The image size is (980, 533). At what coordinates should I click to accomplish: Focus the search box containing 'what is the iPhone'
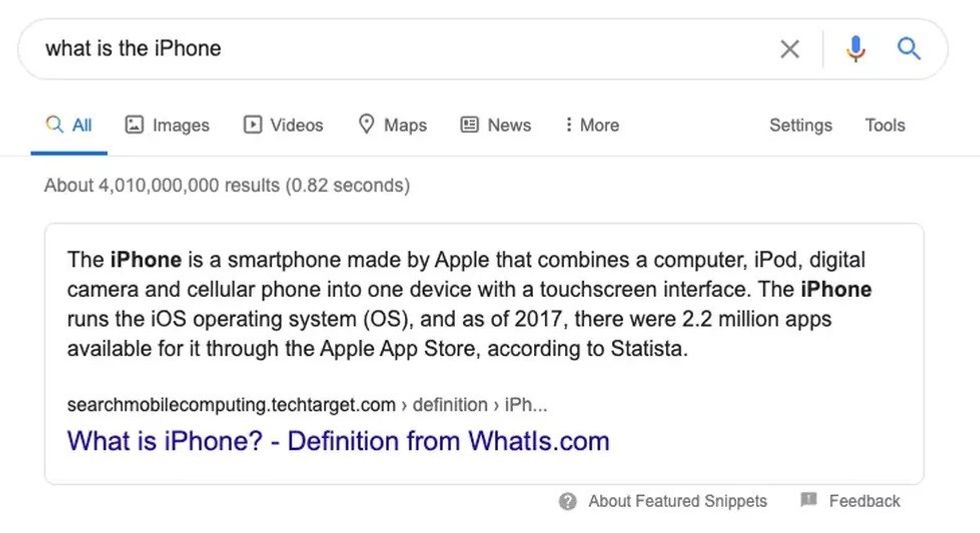(x=400, y=49)
